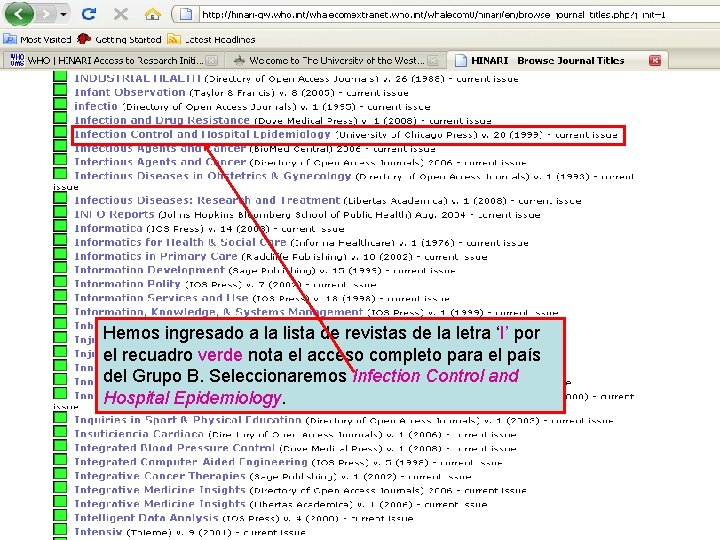Open the Intensiv Thieme journal link

pos(98,531)
